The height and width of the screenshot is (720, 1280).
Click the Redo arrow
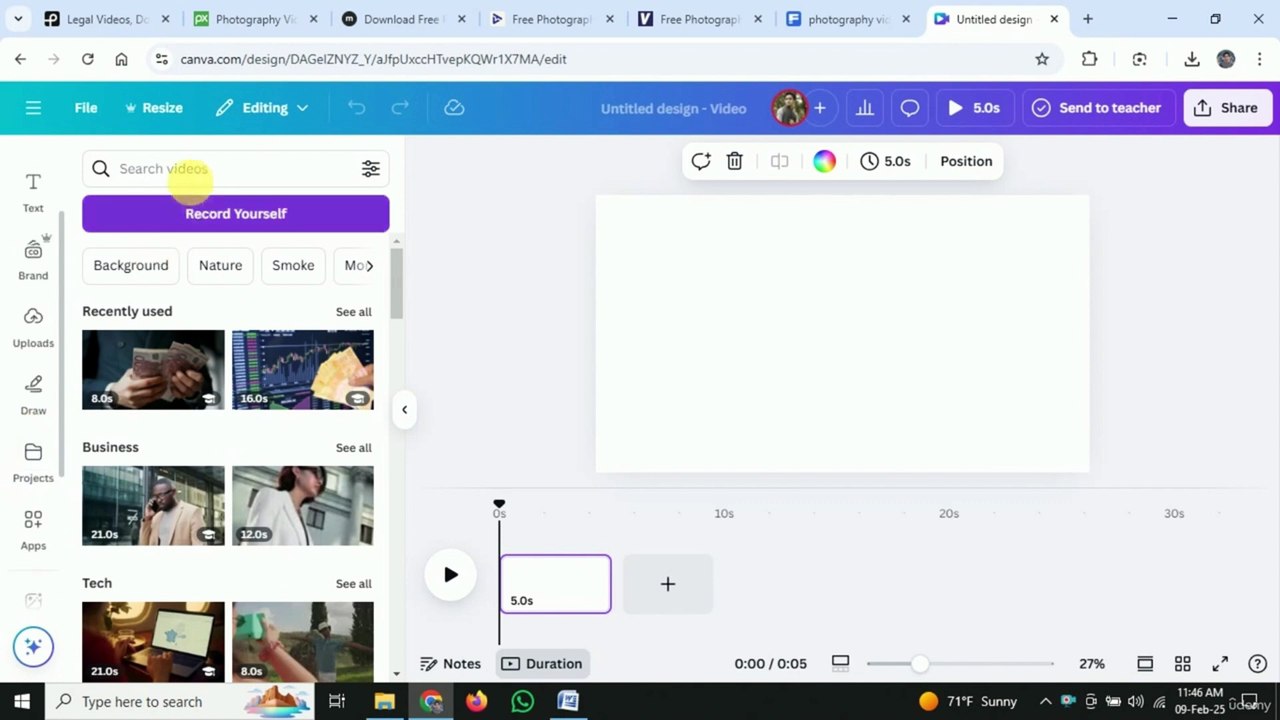[400, 108]
